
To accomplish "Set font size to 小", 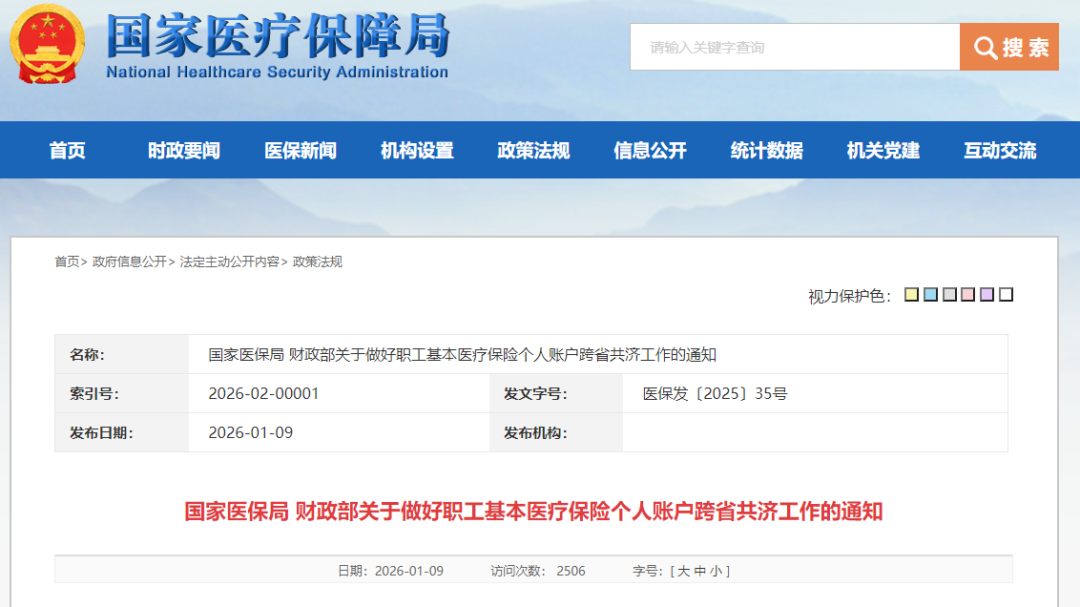I will [716, 571].
